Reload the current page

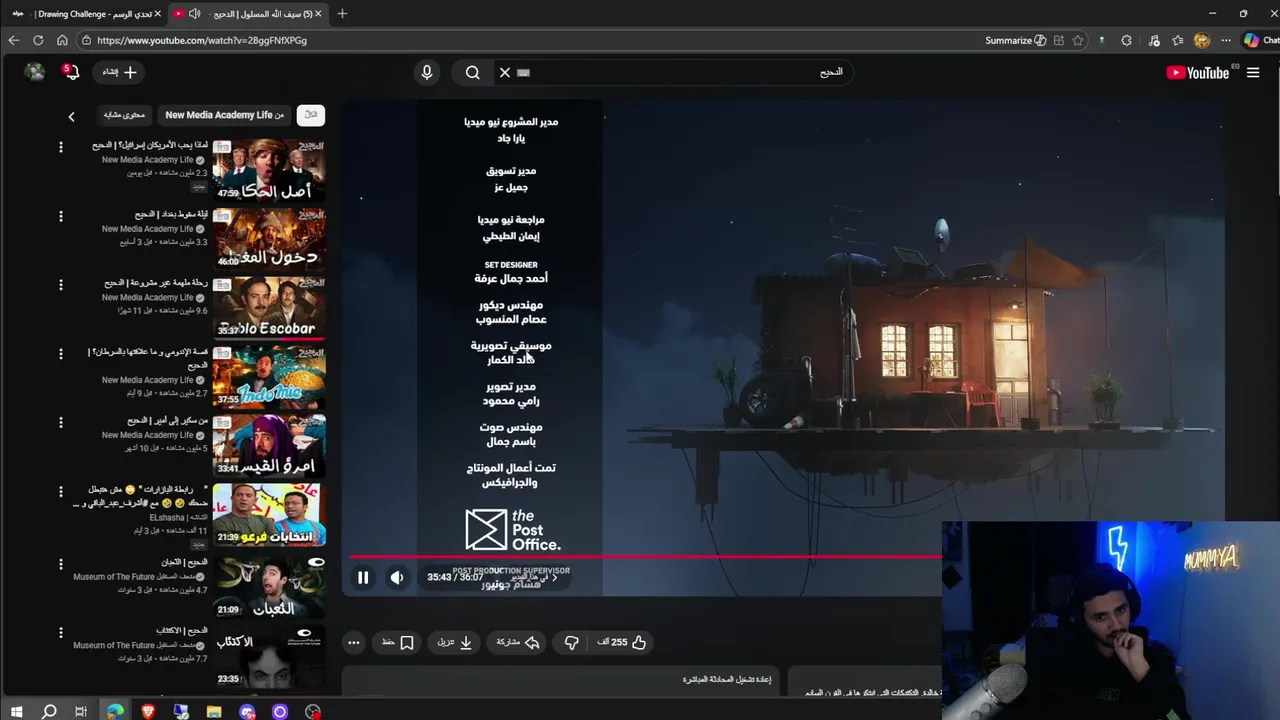tap(38, 40)
